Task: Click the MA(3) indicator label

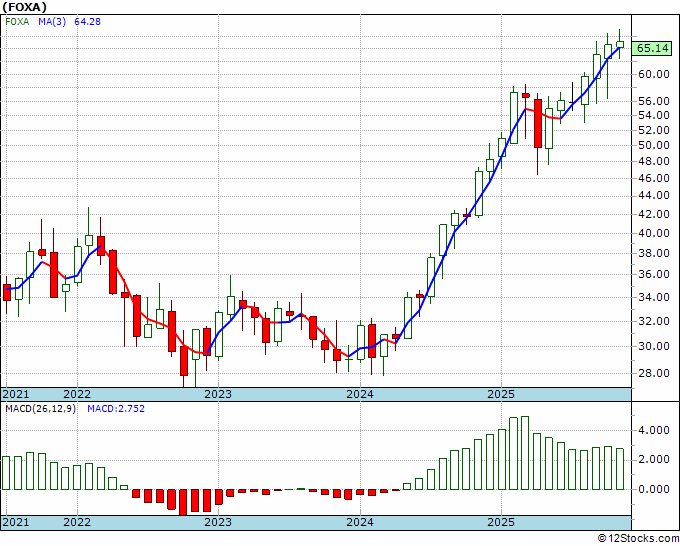Action: 52,21
